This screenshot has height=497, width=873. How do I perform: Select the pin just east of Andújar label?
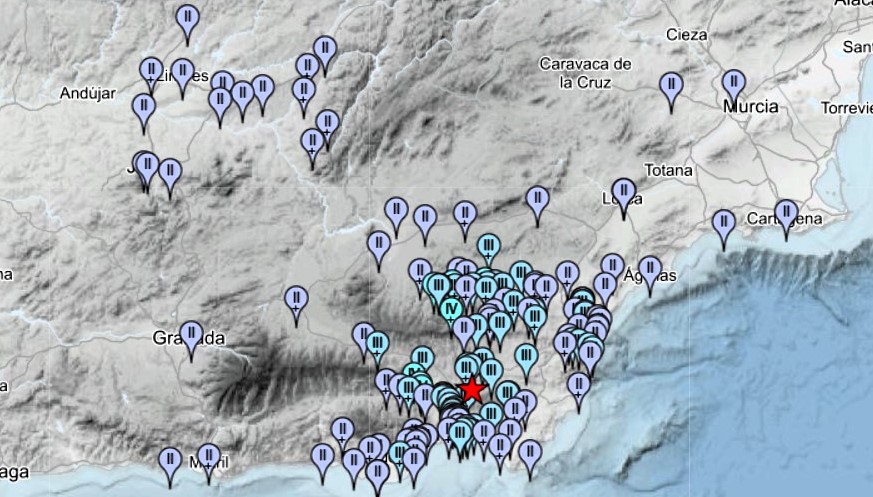click(x=144, y=108)
